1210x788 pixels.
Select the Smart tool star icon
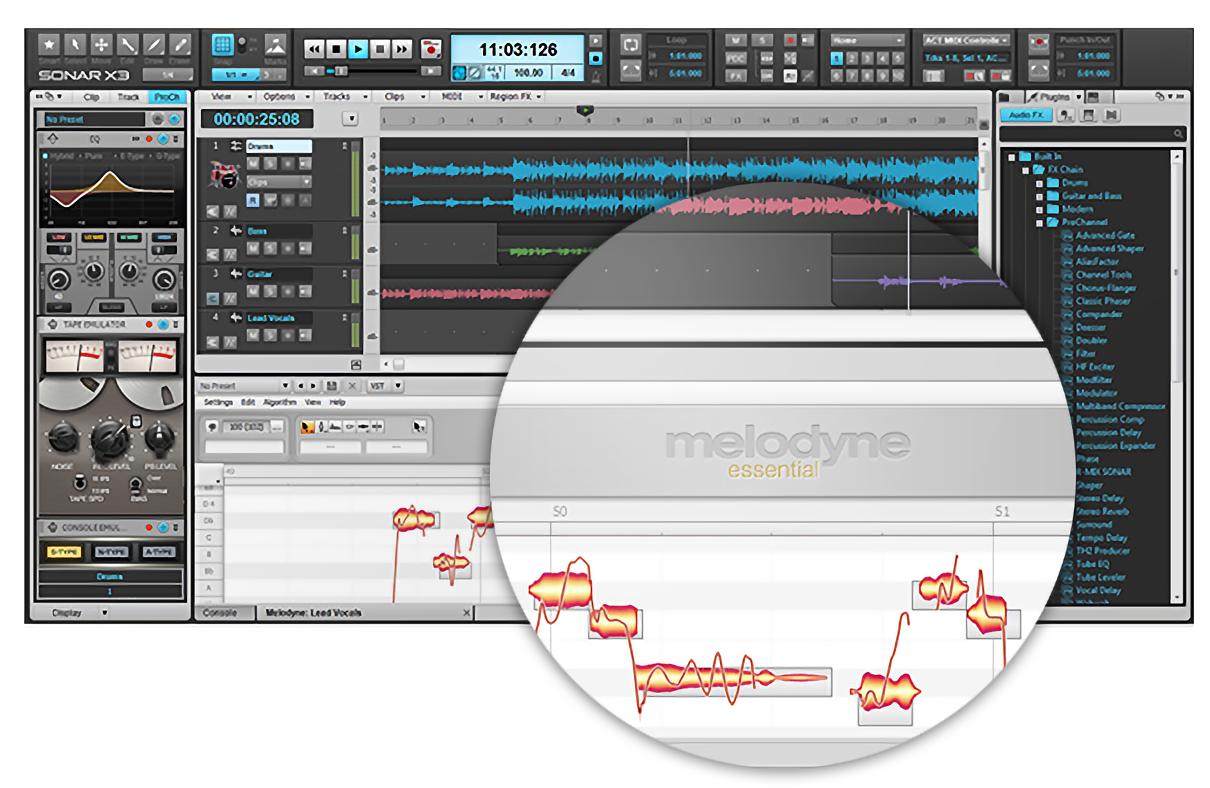pos(49,45)
